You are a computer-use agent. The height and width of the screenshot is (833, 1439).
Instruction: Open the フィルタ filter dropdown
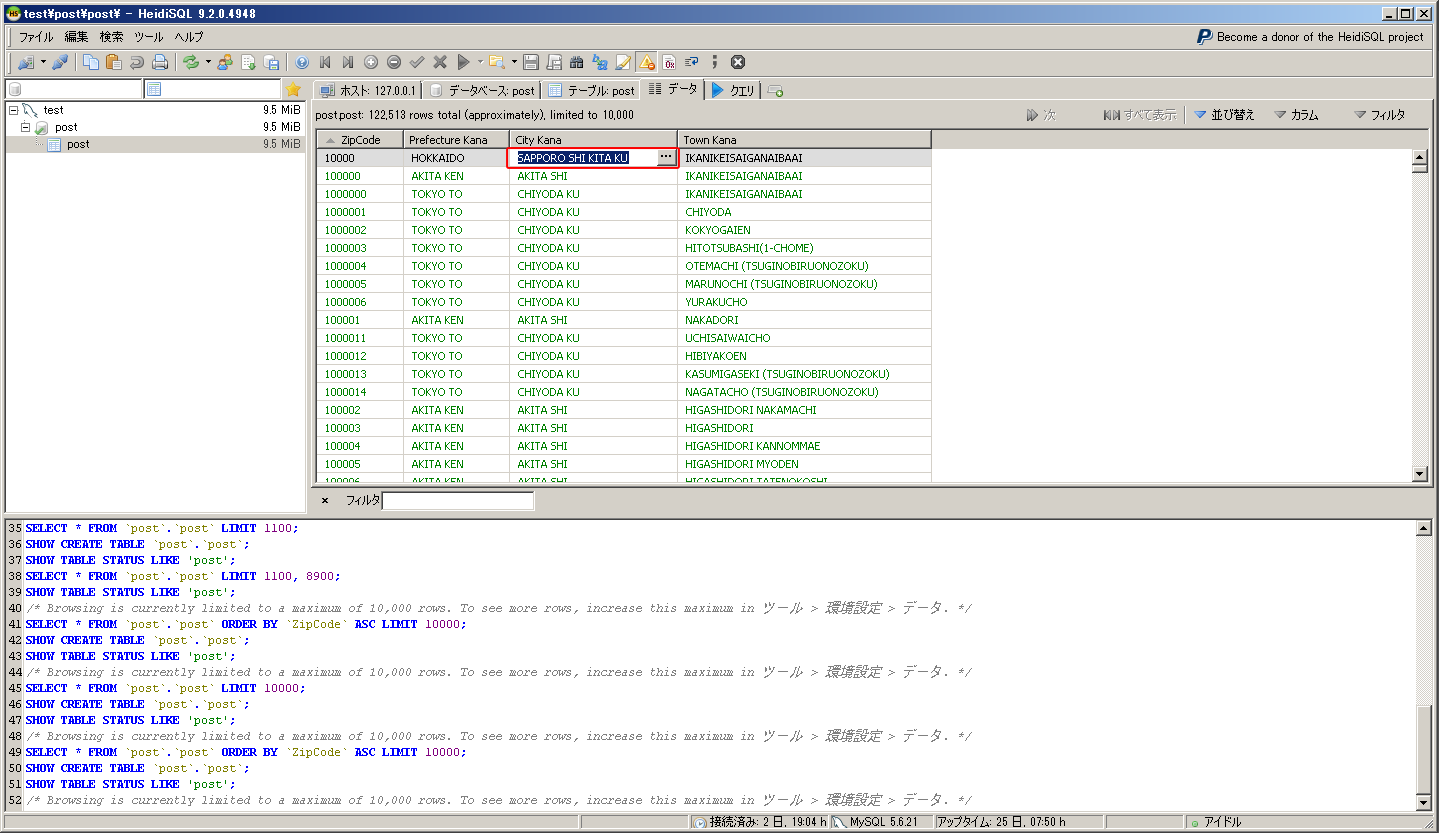tap(1379, 115)
